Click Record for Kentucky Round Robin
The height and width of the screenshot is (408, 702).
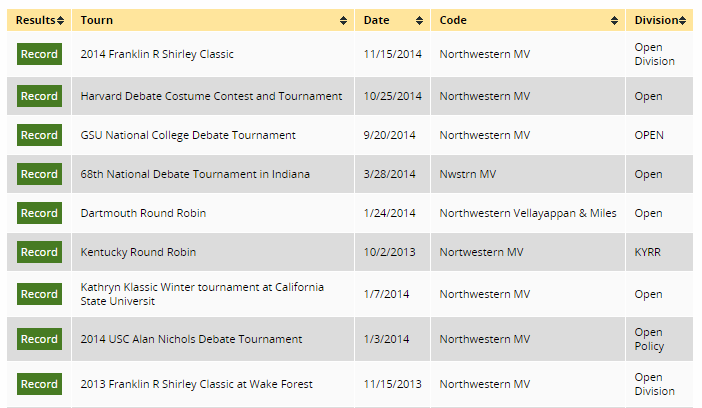click(x=39, y=252)
